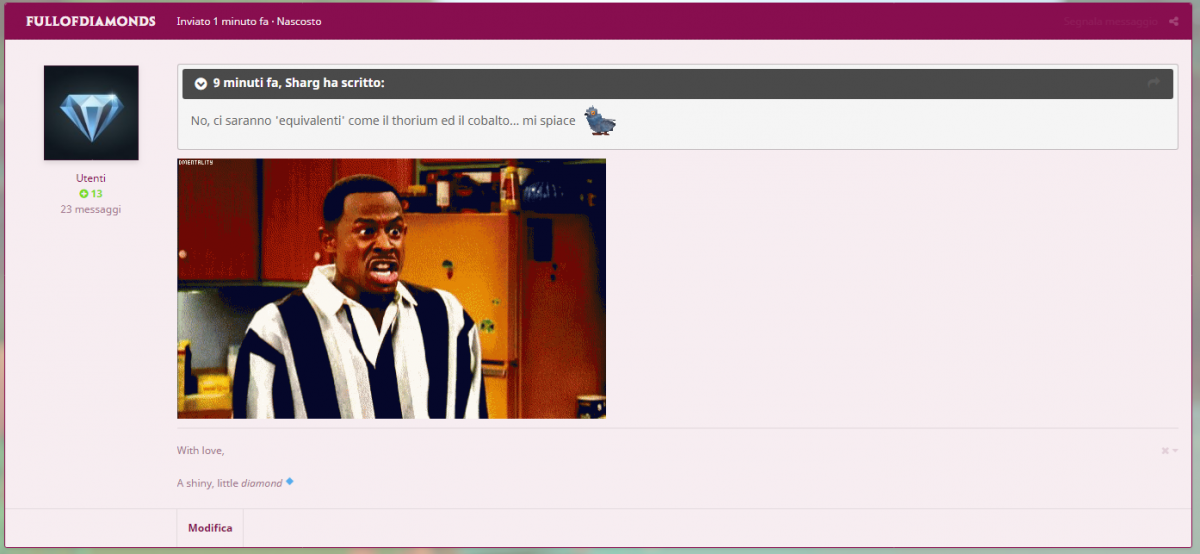Click the 'Inviato 1 minuto fa' timestamp
The height and width of the screenshot is (554, 1200).
[223, 21]
